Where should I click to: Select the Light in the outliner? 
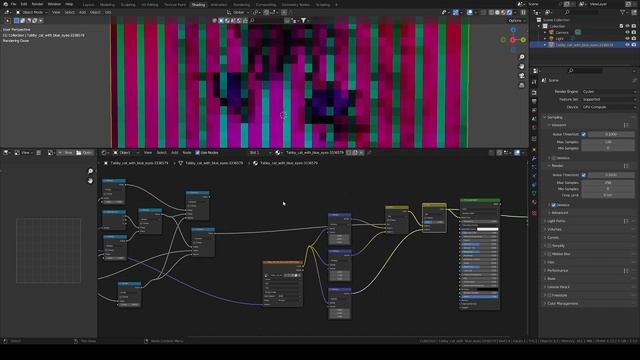pos(559,38)
